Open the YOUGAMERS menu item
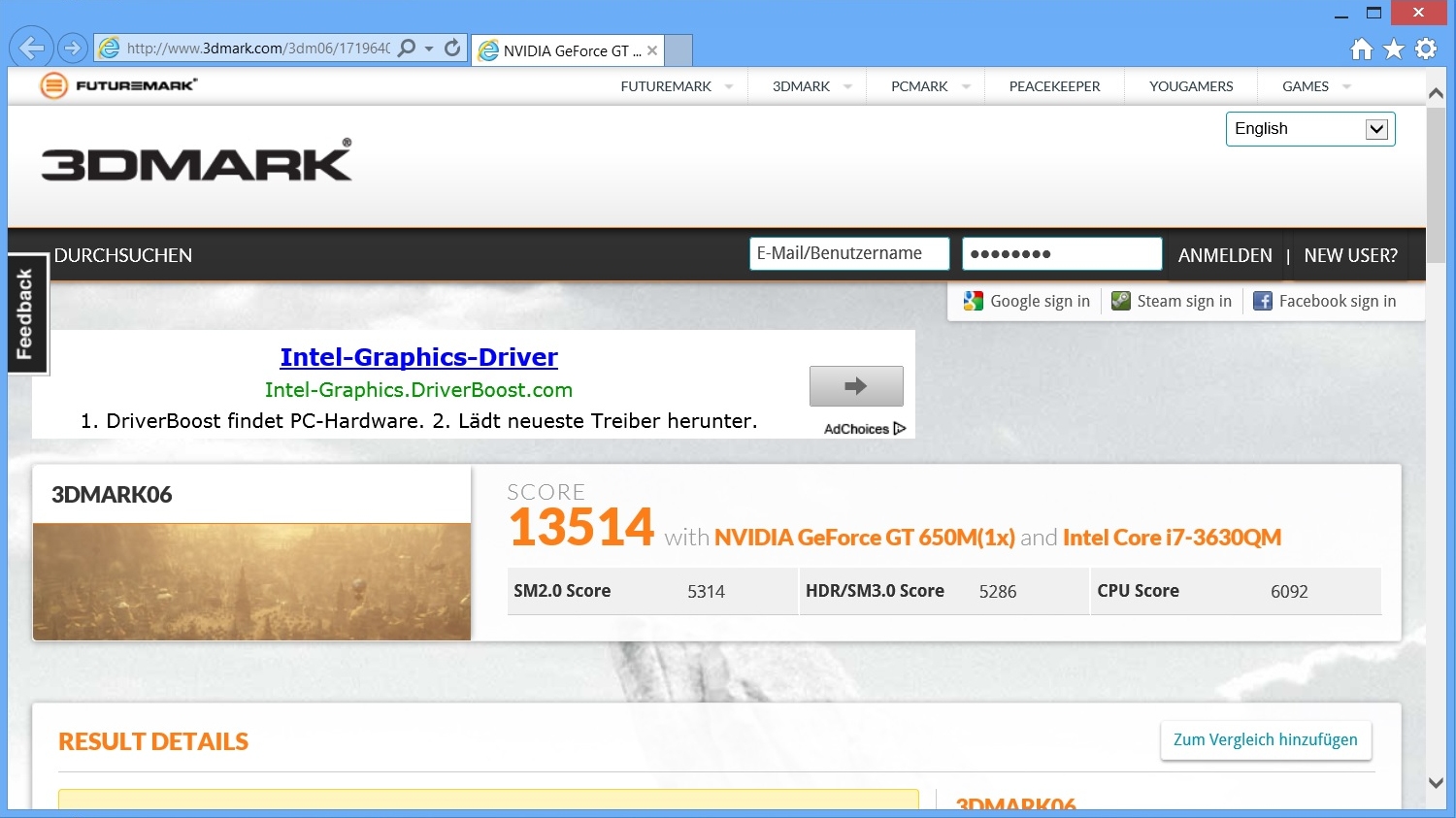This screenshot has width=1456, height=818. [1191, 86]
